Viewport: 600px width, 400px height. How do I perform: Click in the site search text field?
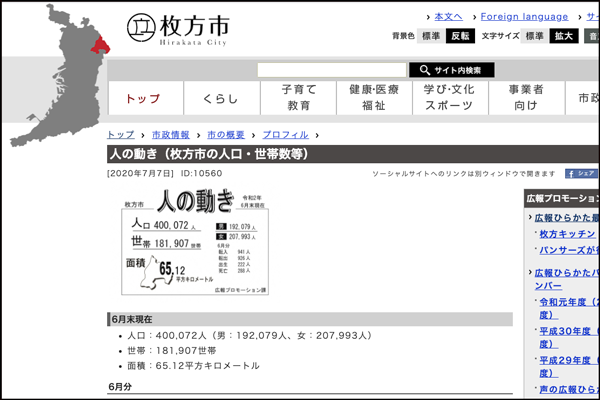pos(331,70)
